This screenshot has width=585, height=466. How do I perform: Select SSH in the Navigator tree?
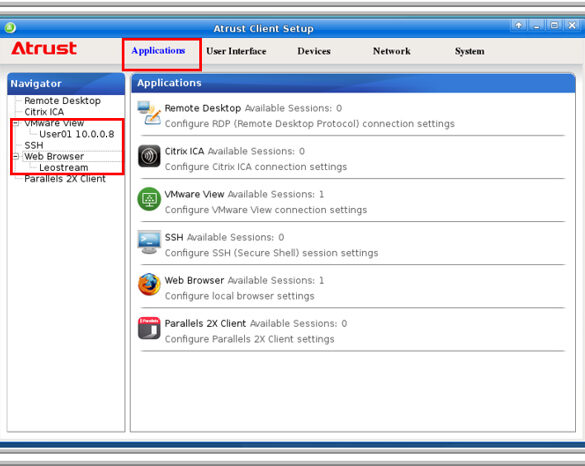point(34,146)
